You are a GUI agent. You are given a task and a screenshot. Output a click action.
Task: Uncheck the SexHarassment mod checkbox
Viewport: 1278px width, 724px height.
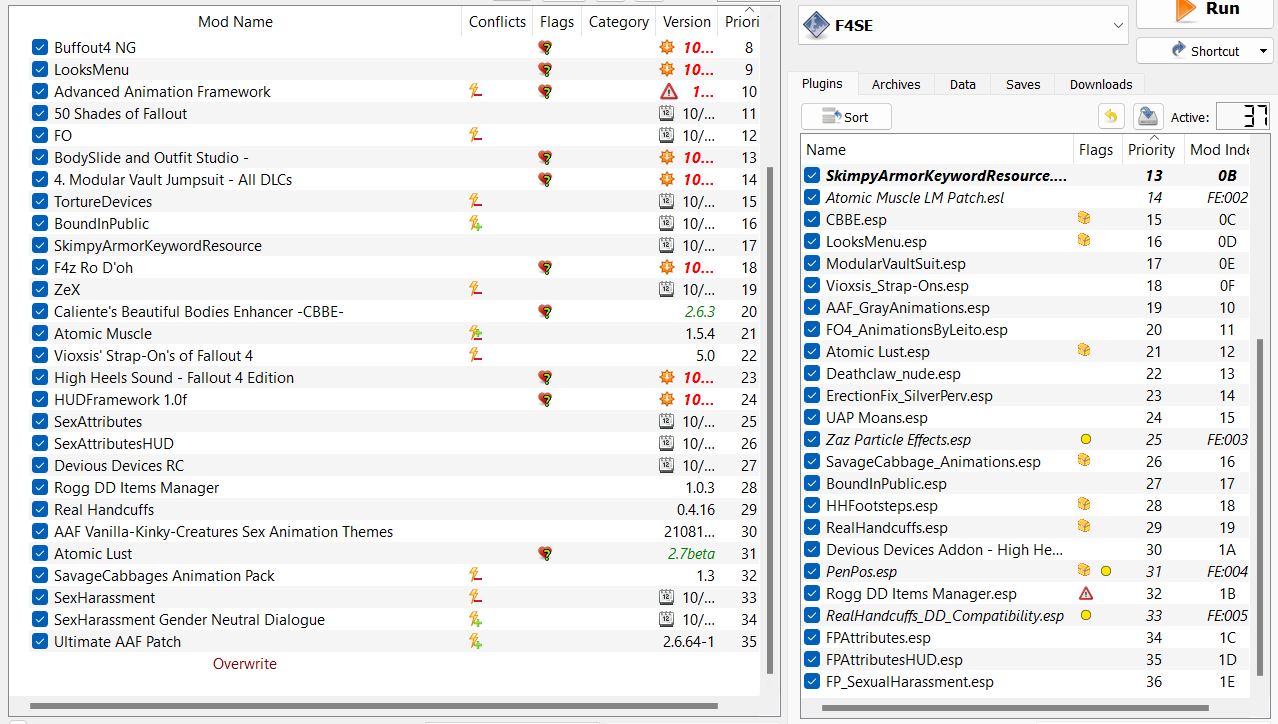(x=40, y=597)
